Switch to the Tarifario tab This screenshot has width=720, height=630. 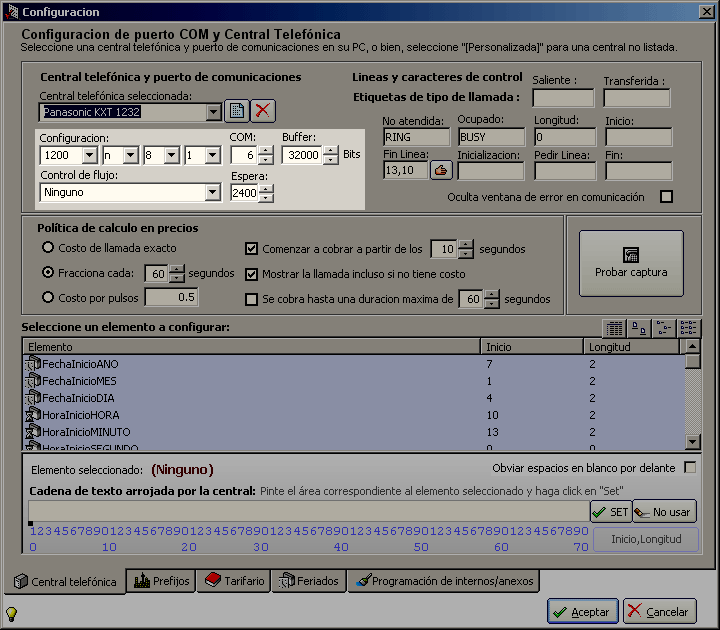point(234,581)
